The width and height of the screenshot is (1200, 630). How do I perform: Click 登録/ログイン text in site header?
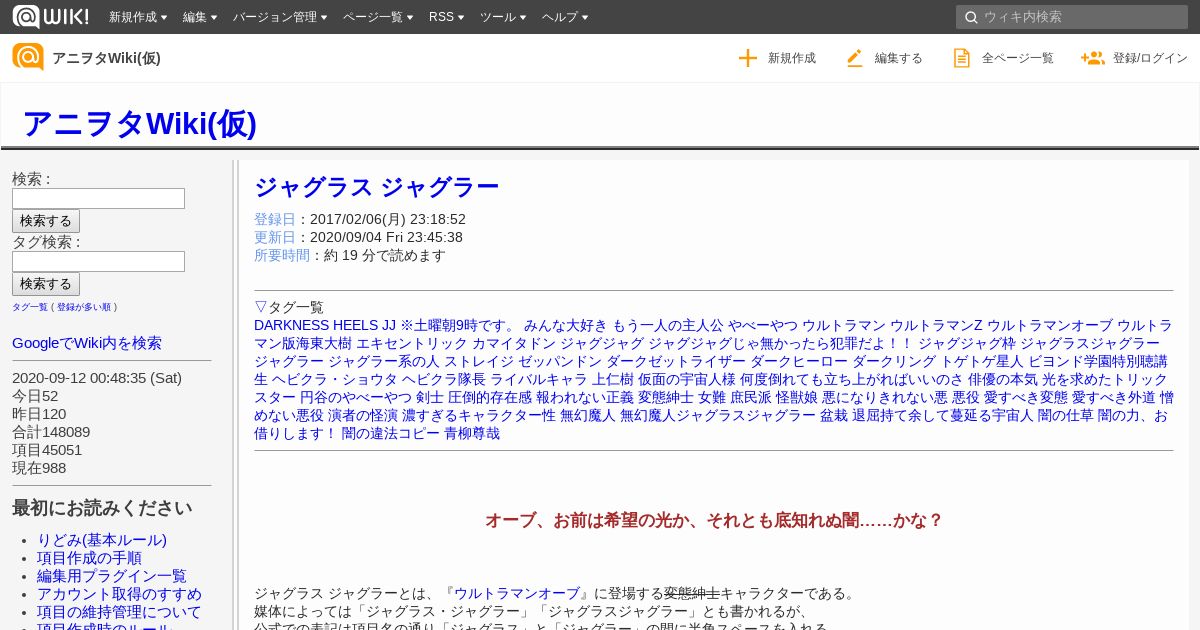pyautogui.click(x=1150, y=58)
